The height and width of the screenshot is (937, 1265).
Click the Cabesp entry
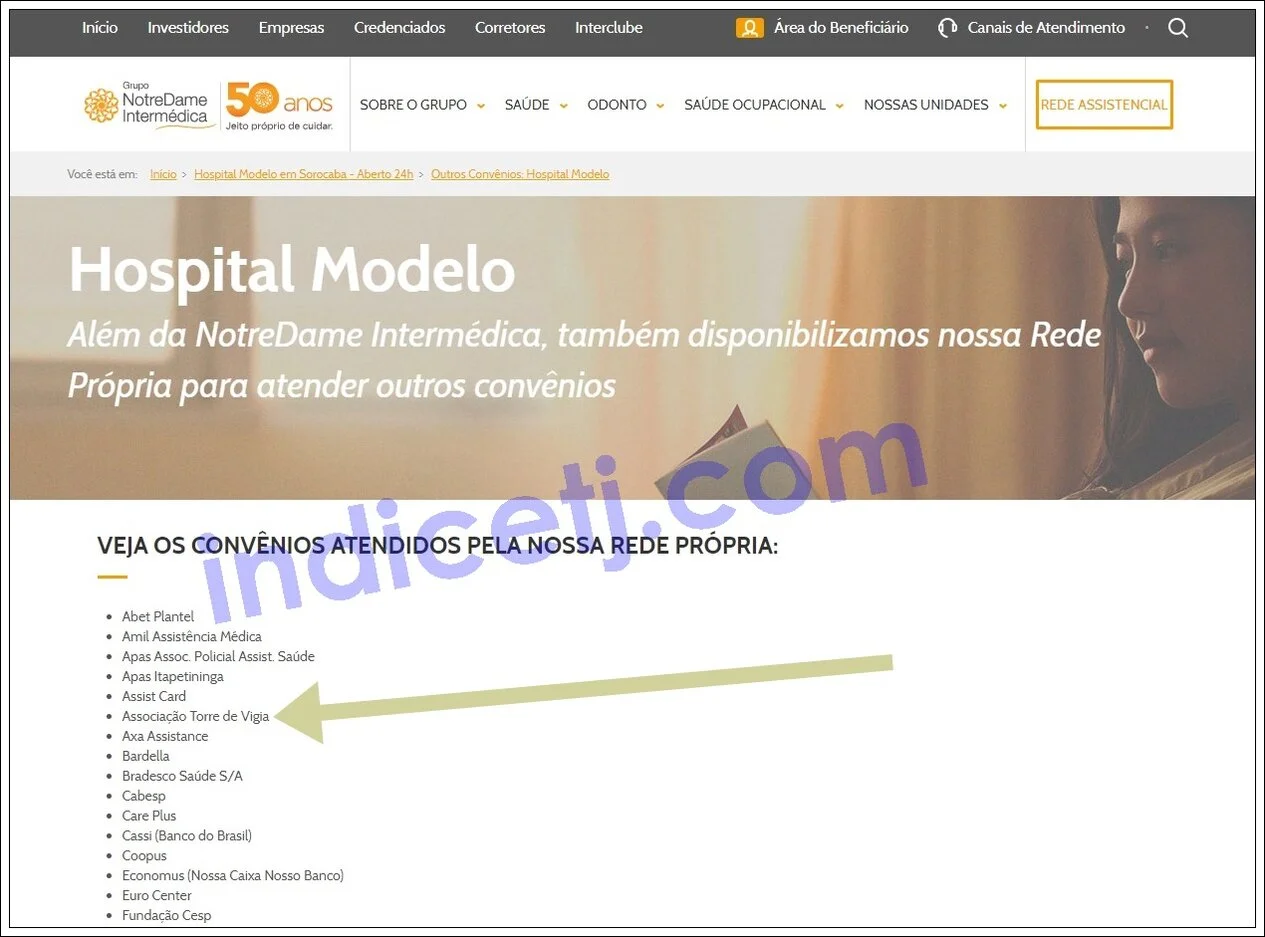pos(144,797)
